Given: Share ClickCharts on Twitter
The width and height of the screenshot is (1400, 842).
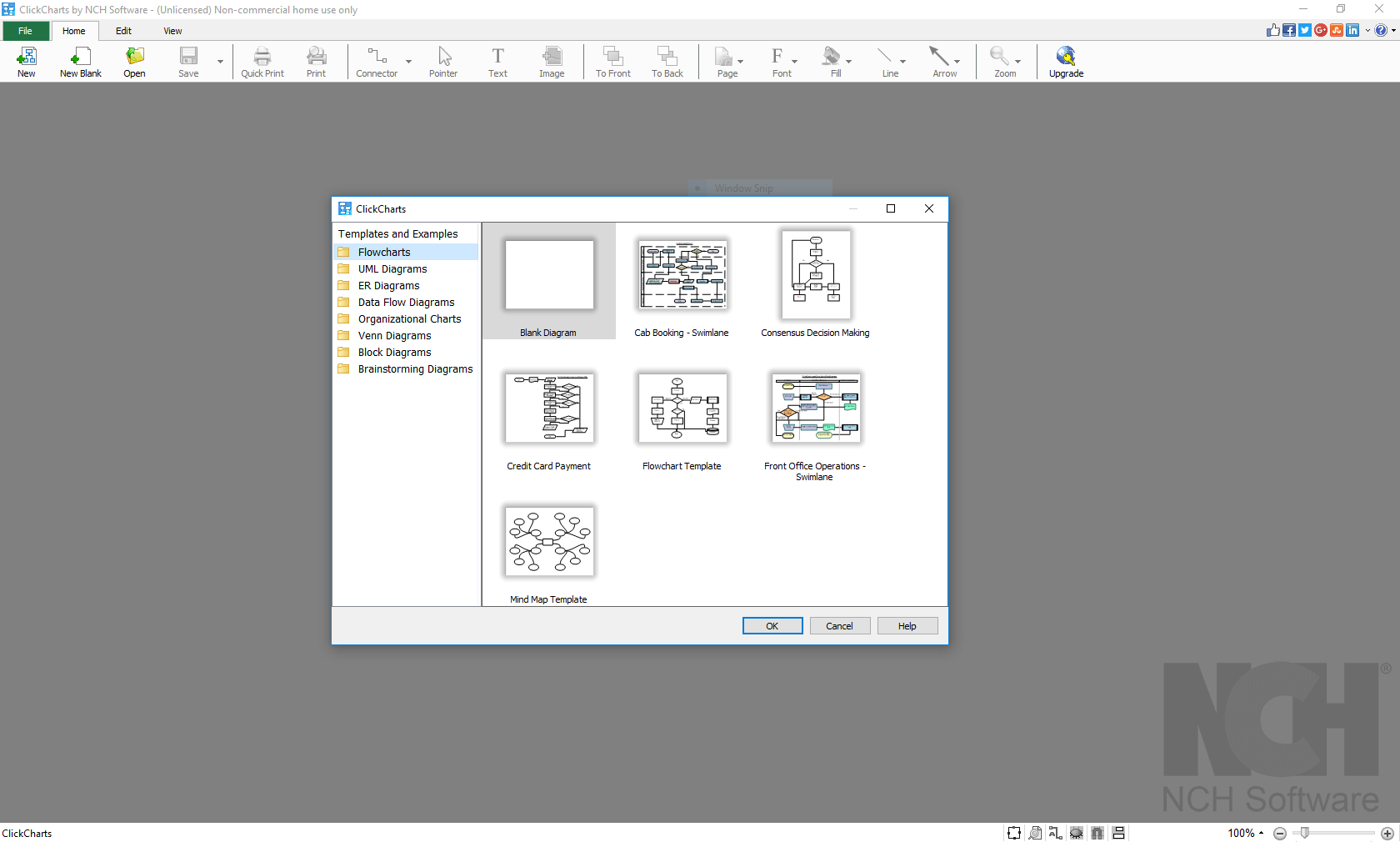Looking at the screenshot, I should (x=1302, y=30).
